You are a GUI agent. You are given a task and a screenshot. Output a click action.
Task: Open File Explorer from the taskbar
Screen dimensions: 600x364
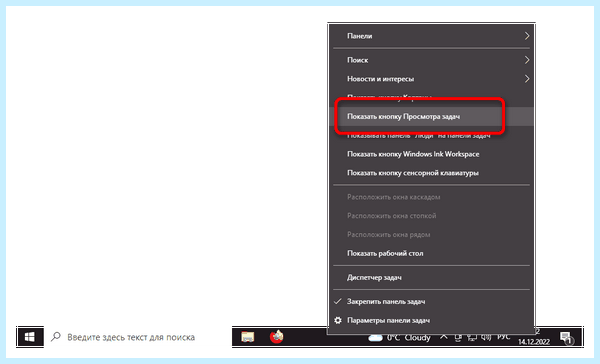[248, 337]
